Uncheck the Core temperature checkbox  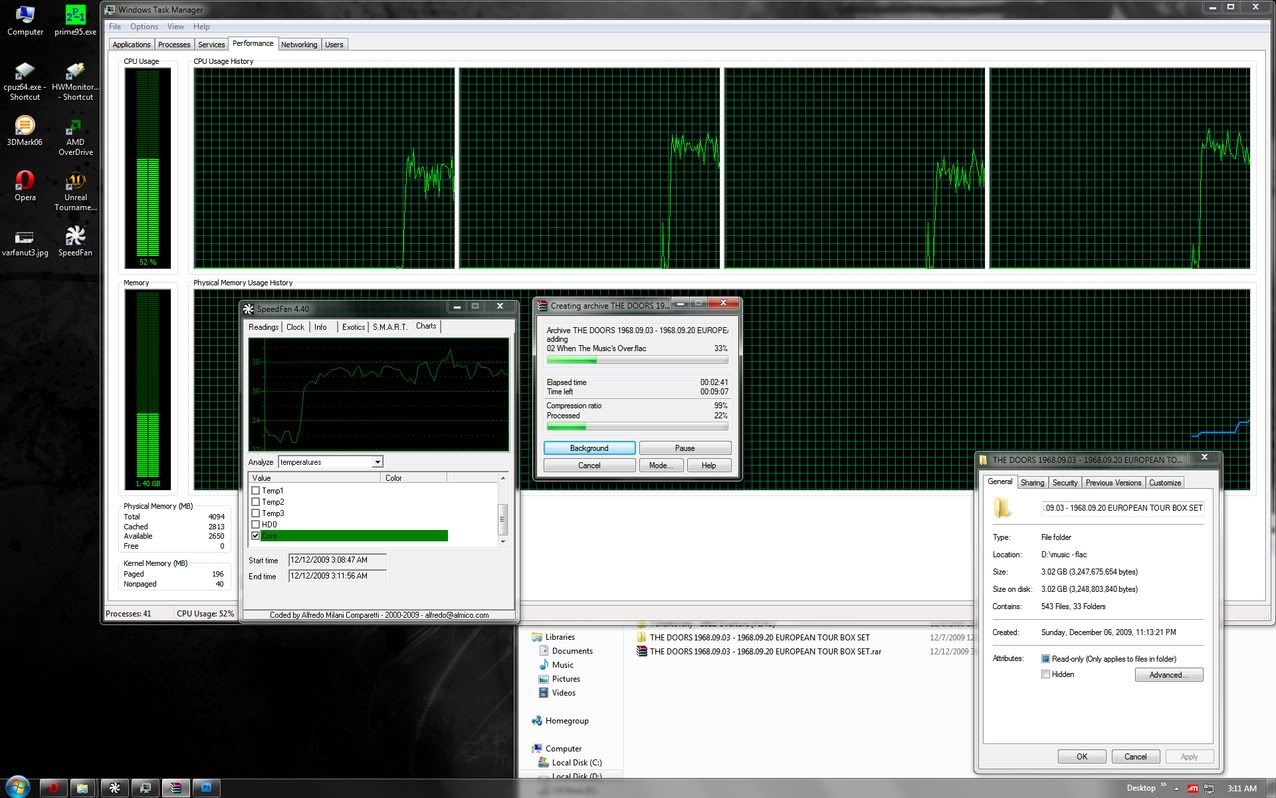pyautogui.click(x=256, y=536)
